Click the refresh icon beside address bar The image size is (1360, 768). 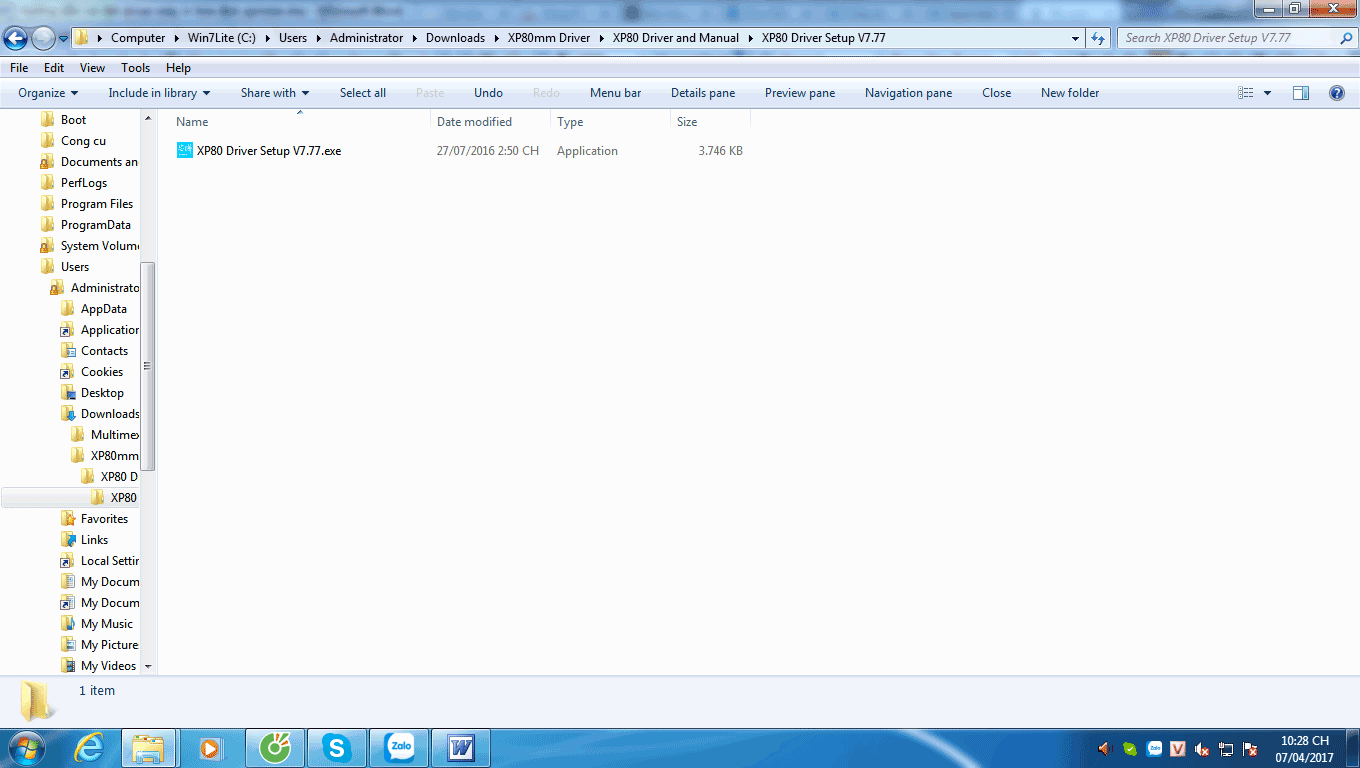point(1098,38)
